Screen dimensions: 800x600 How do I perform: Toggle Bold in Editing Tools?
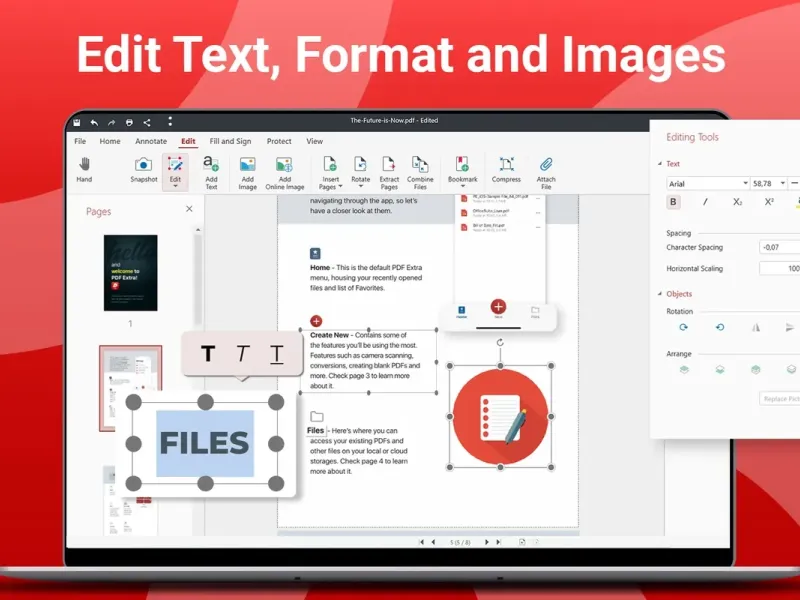coord(673,202)
